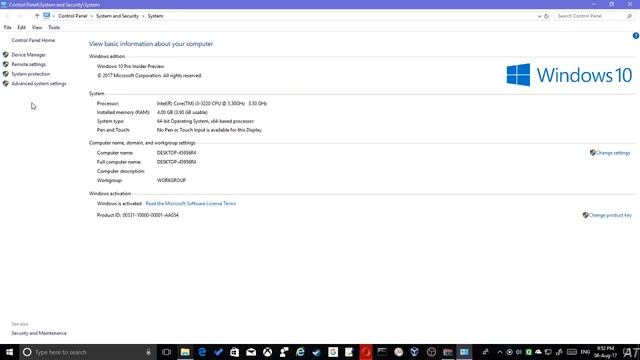Click the back navigation arrow
The width and height of the screenshot is (640, 360).
click(7, 16)
